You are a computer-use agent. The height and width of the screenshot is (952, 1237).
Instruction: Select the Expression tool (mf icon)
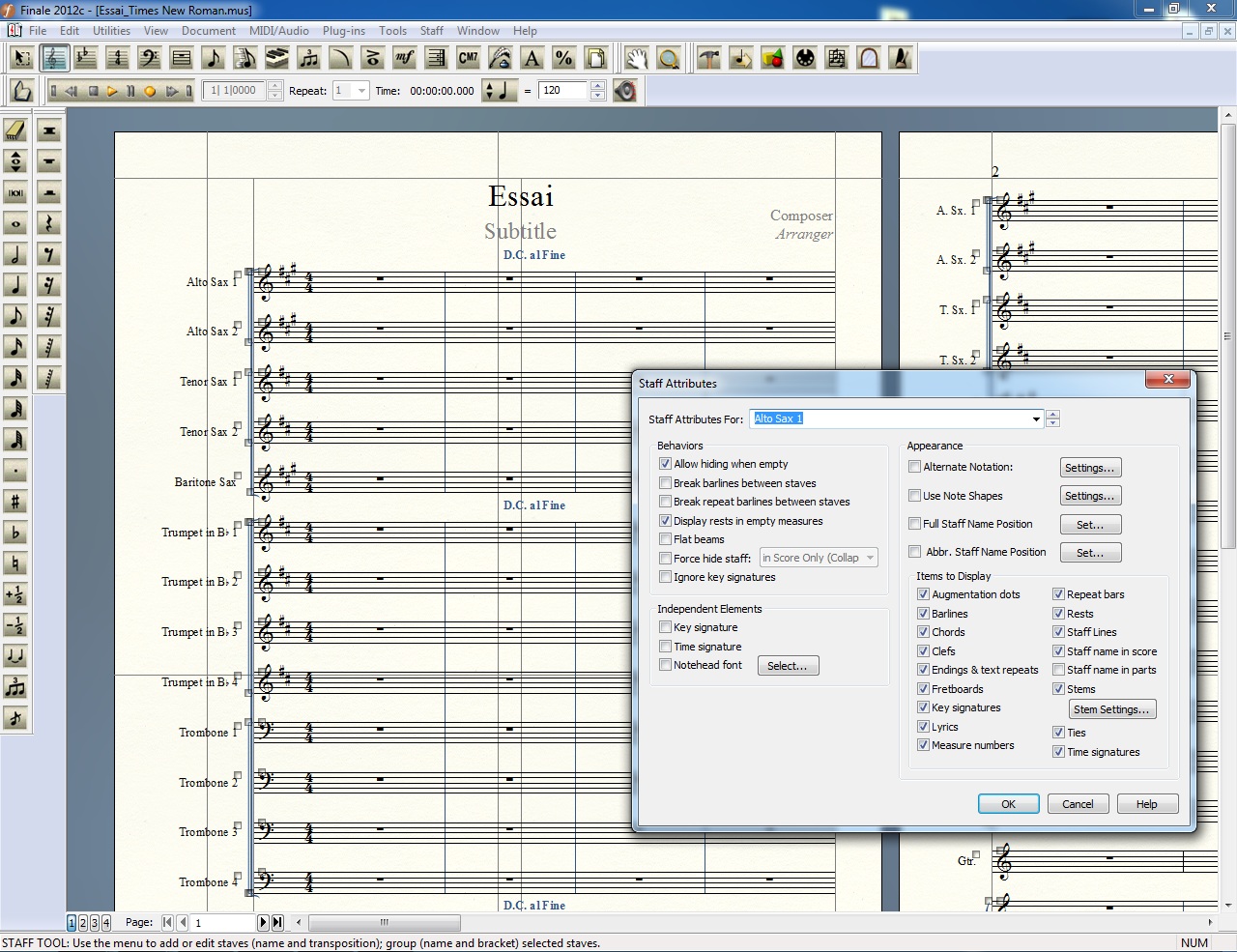tap(405, 59)
